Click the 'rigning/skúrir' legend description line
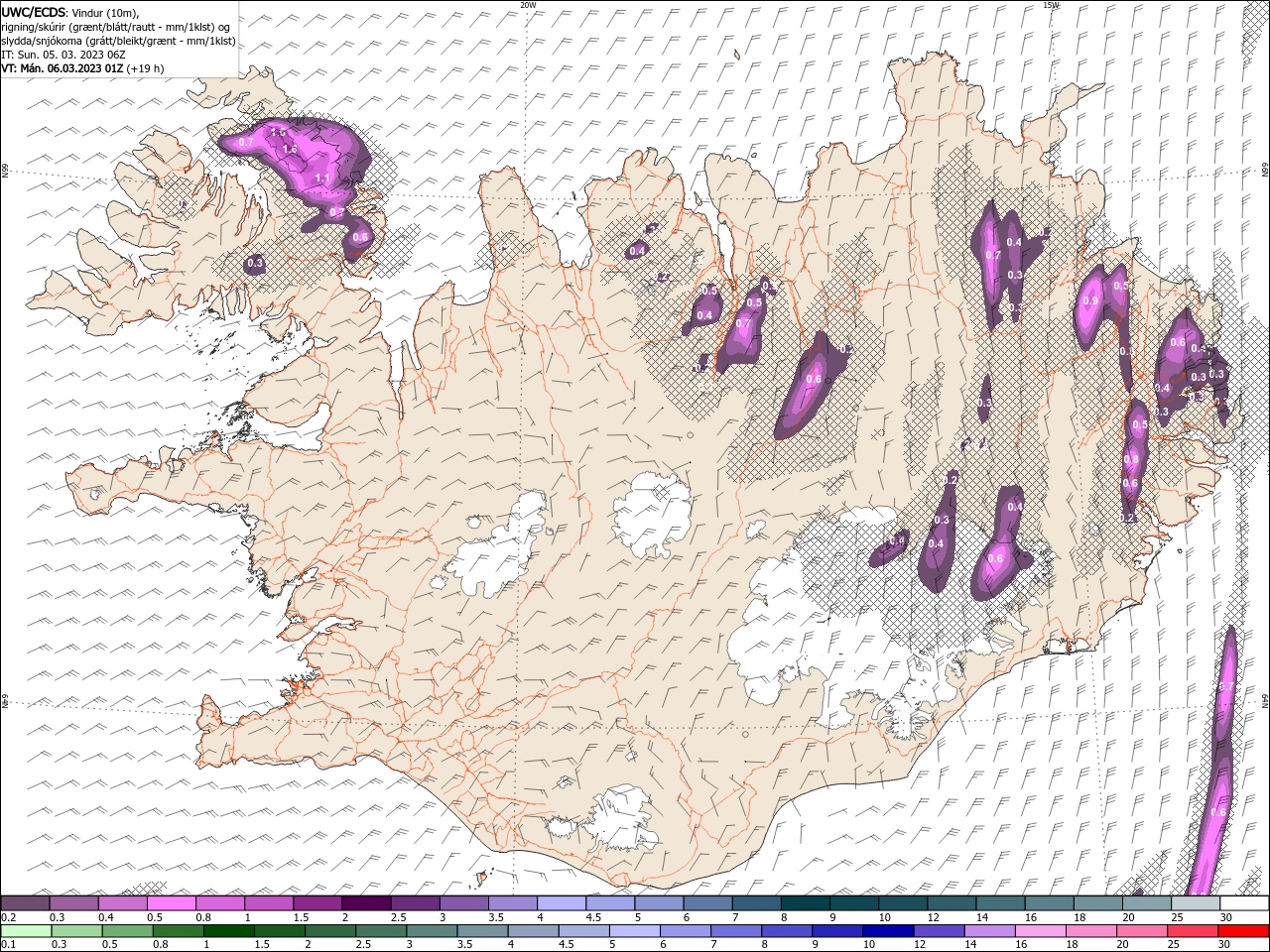 tap(116, 27)
